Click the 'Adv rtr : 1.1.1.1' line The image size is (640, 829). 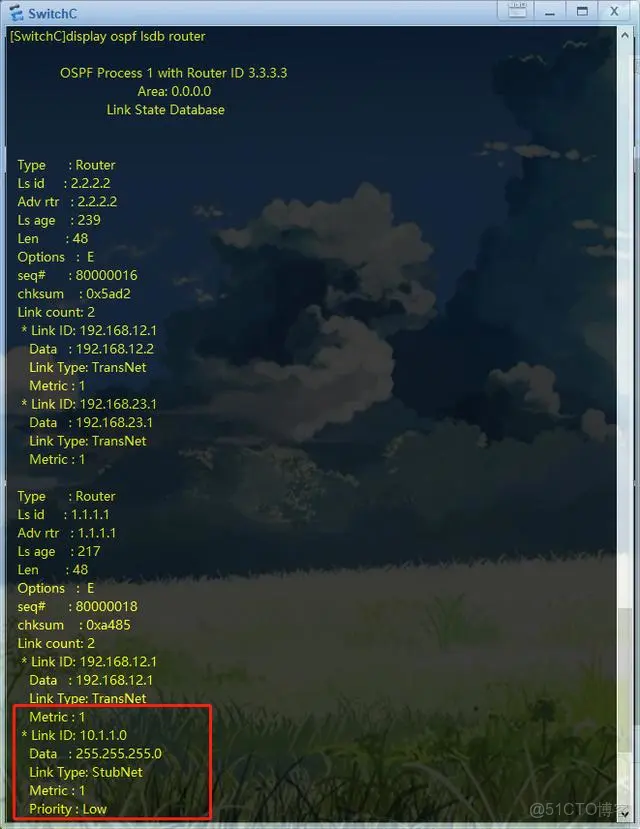(67, 533)
